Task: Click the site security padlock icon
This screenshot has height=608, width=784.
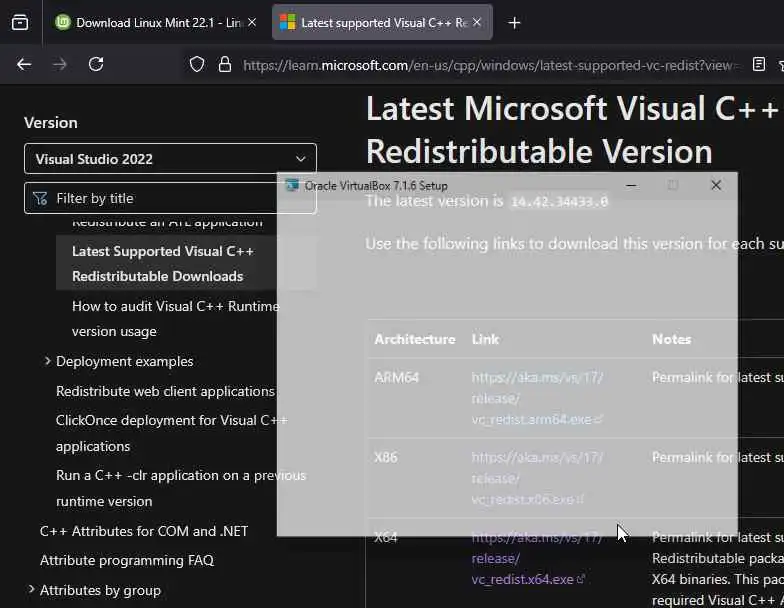Action: (224, 64)
